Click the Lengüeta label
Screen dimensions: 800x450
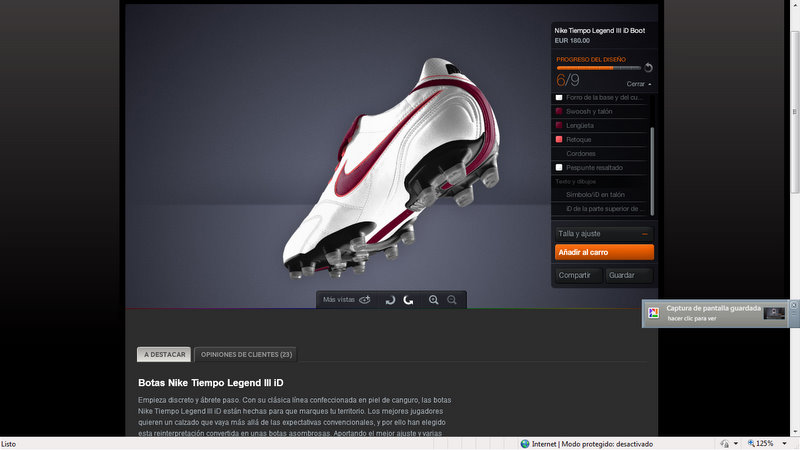[580, 126]
